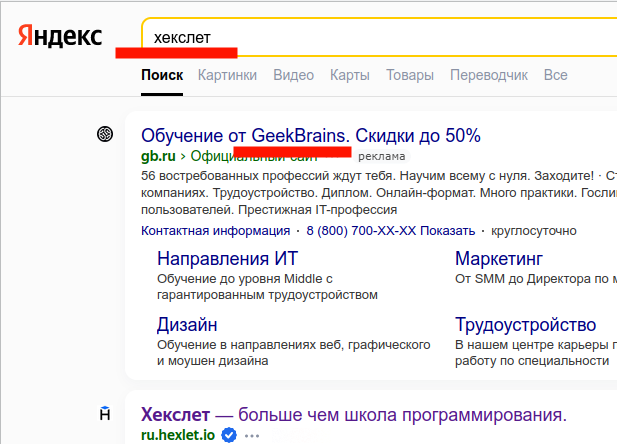
Task: Open the Трудоустройство sitelink
Action: tap(526, 325)
